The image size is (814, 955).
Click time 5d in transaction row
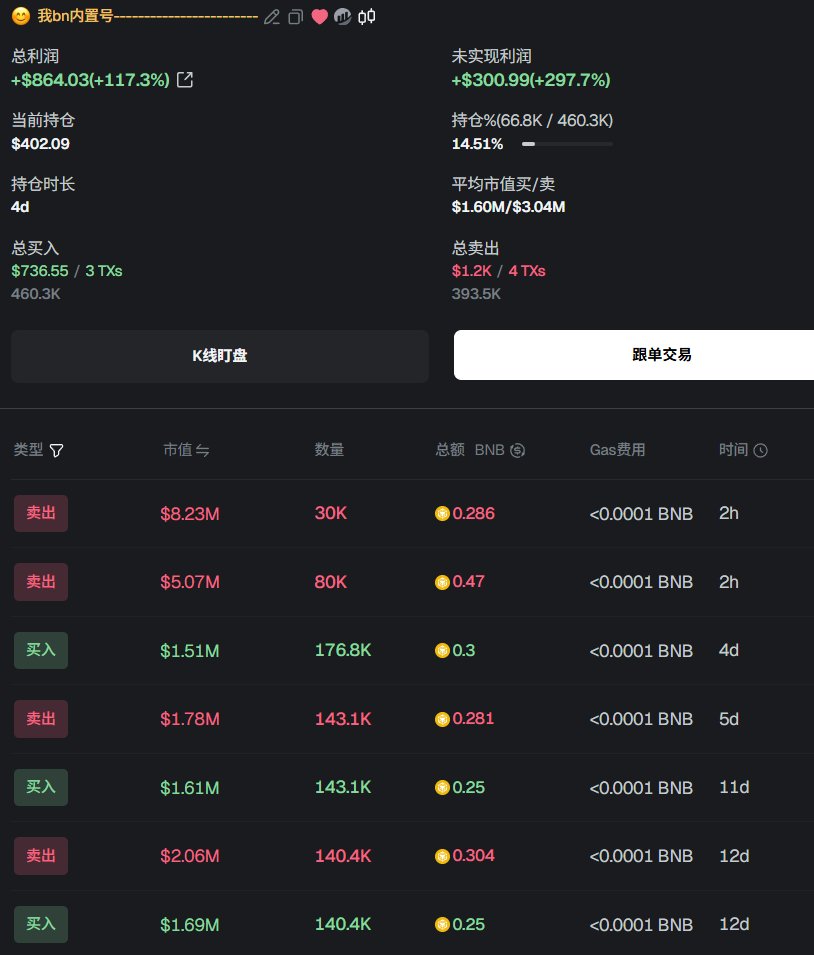point(729,719)
